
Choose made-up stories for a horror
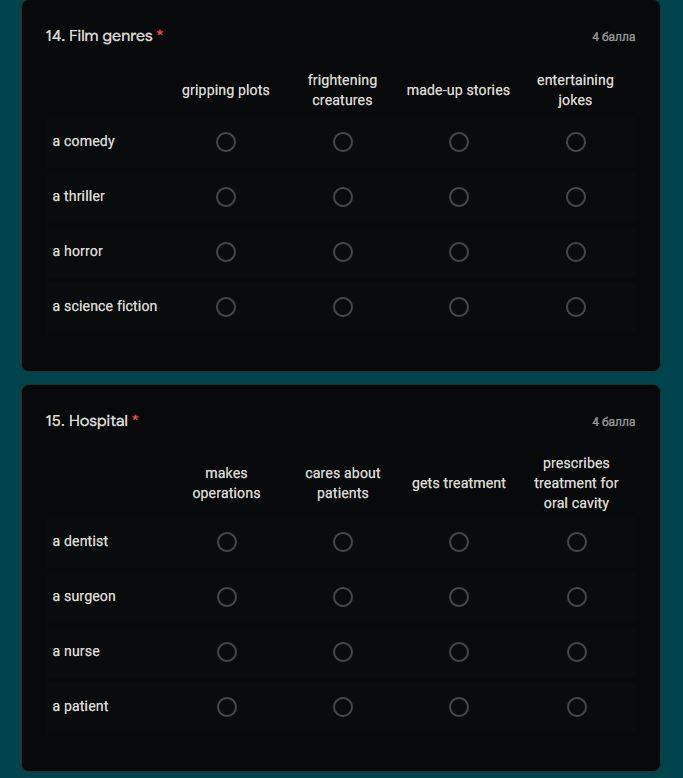coord(459,252)
